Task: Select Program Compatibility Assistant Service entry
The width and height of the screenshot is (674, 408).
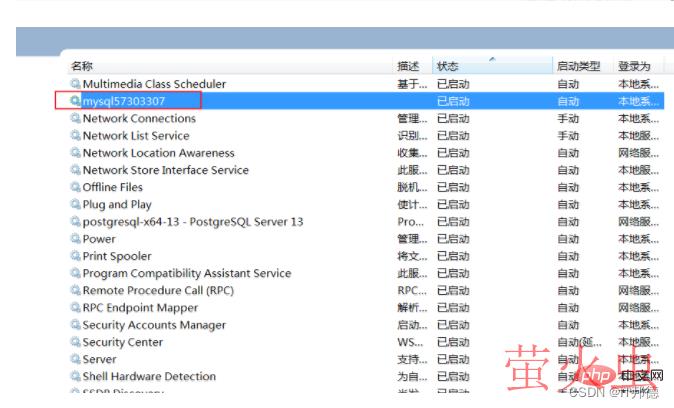Action: click(186, 273)
